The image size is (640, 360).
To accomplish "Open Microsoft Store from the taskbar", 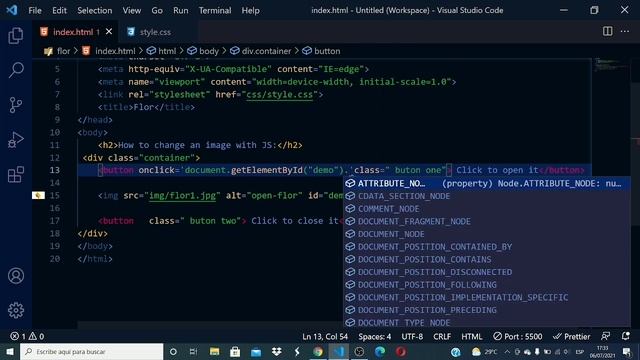I will (x=235, y=351).
